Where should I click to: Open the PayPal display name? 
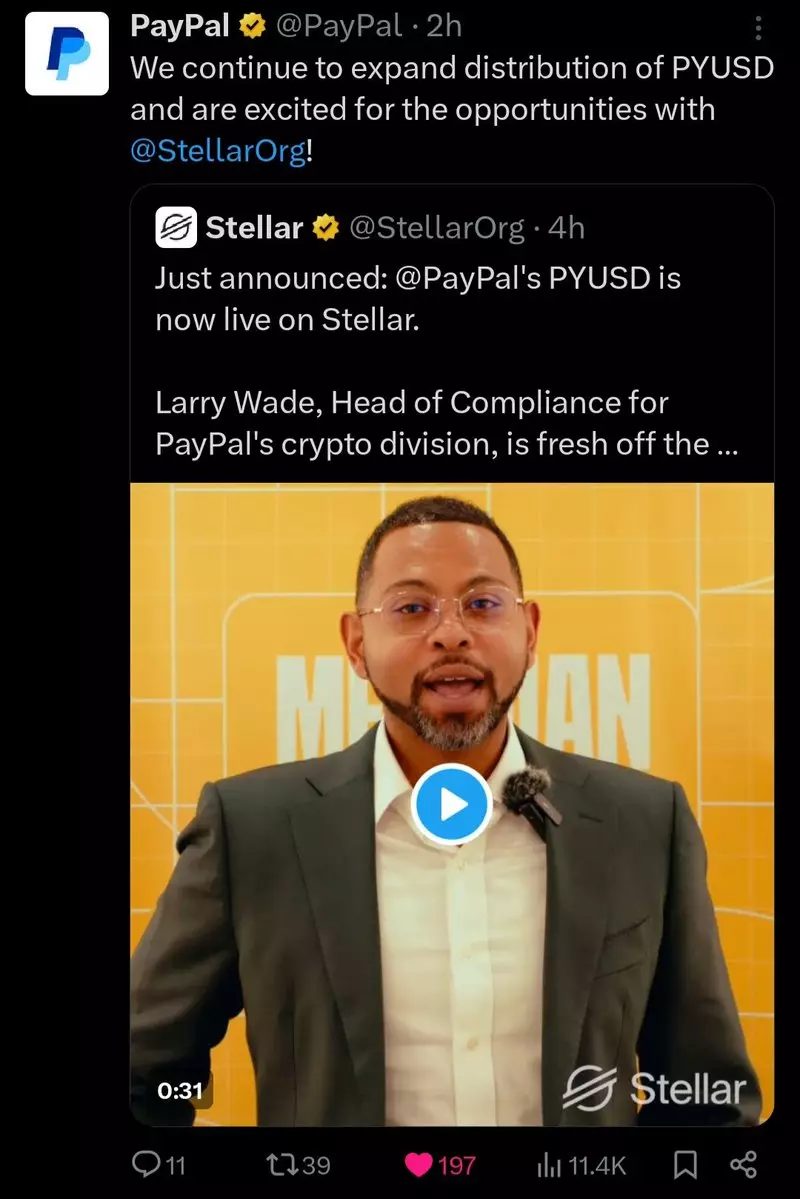pyautogui.click(x=180, y=26)
